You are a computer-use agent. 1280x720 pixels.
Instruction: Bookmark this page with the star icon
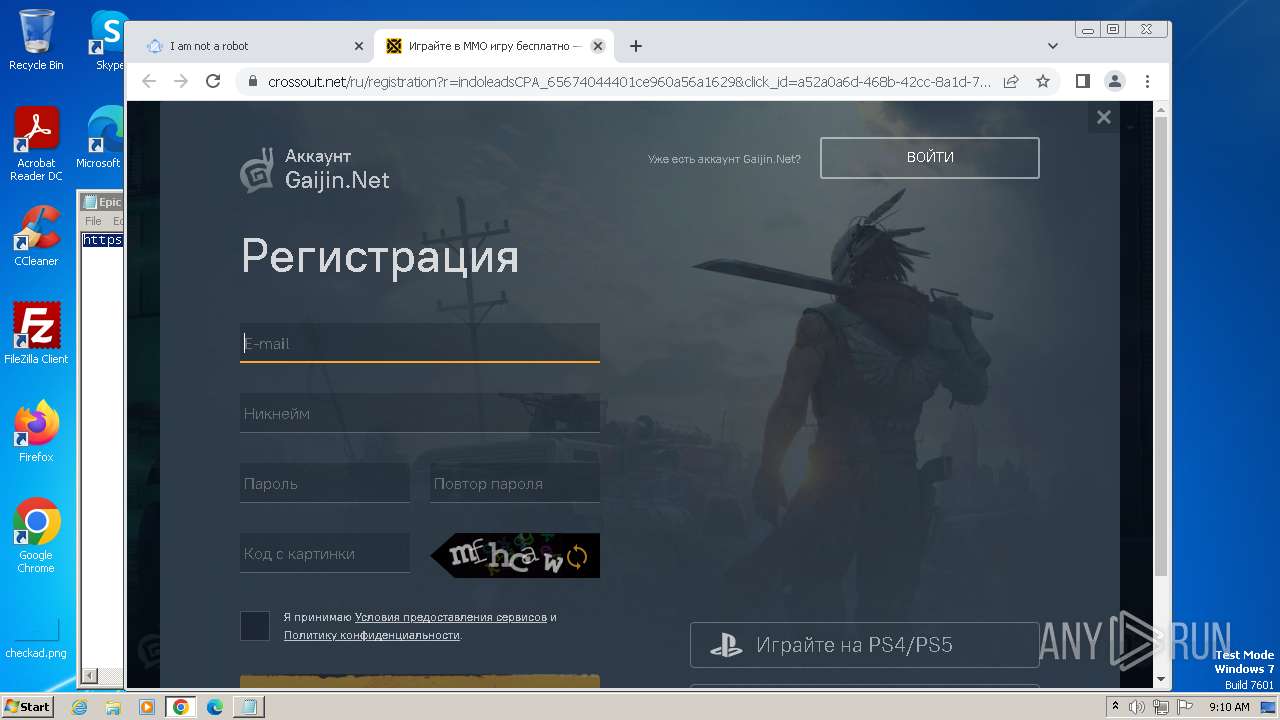(x=1043, y=81)
